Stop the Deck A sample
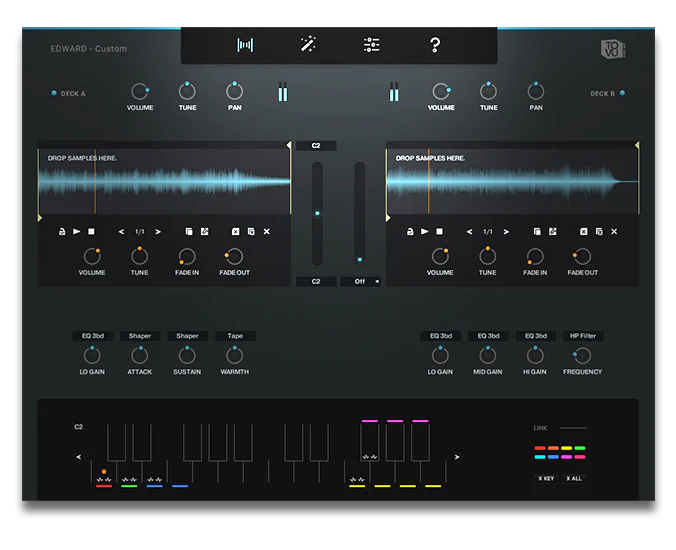This screenshot has height=550, width=676. tap(91, 231)
